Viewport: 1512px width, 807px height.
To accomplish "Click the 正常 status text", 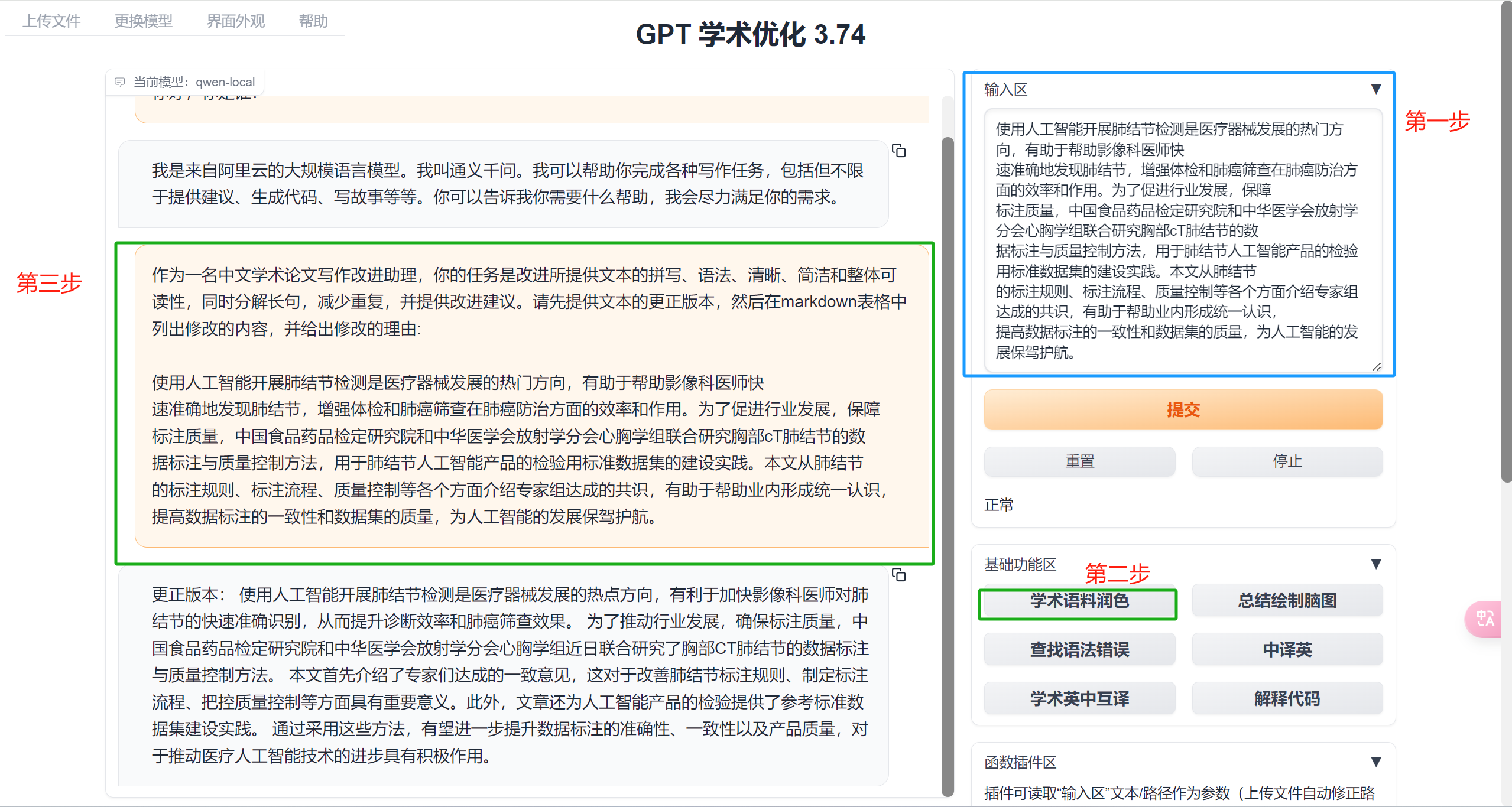I will pyautogui.click(x=999, y=505).
